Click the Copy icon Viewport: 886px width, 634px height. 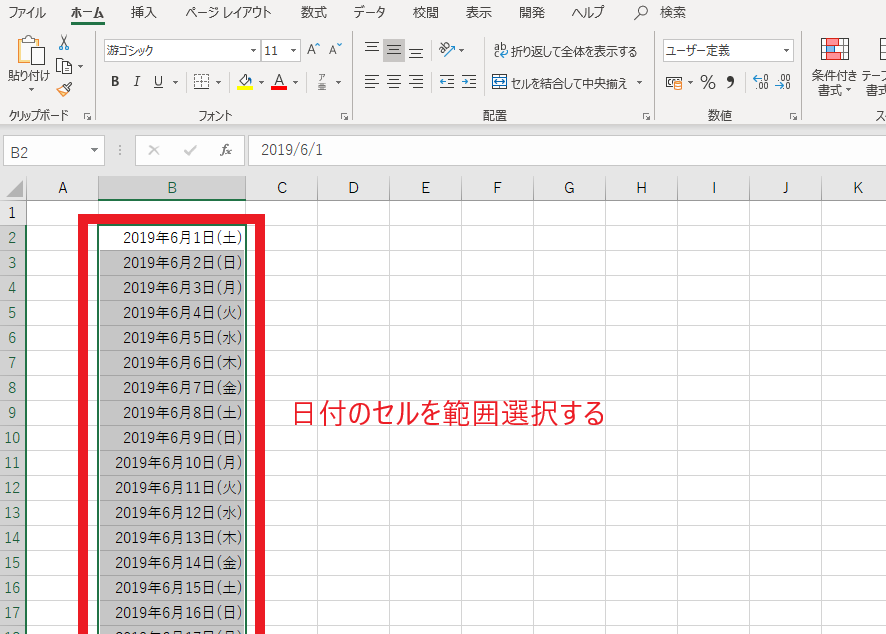click(64, 67)
